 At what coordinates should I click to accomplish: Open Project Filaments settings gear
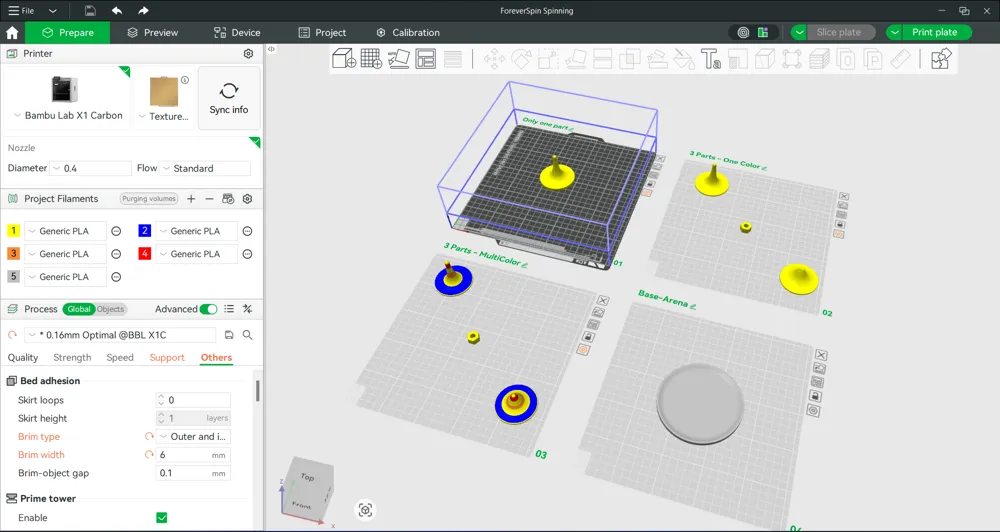[x=247, y=199]
